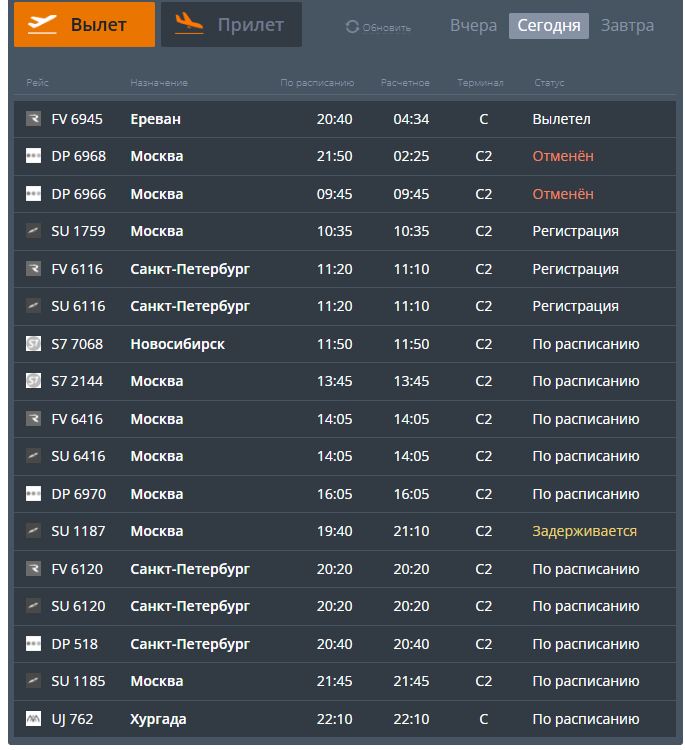Click the Pobeda logo beside DP 6968

tap(33, 156)
